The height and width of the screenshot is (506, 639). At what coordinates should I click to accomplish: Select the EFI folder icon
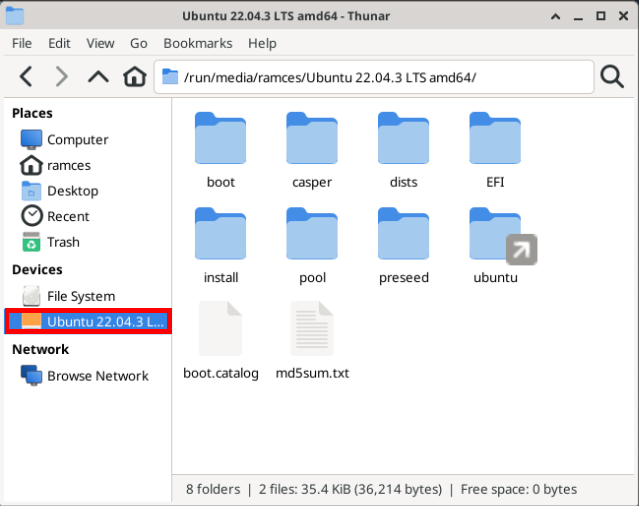pos(495,138)
